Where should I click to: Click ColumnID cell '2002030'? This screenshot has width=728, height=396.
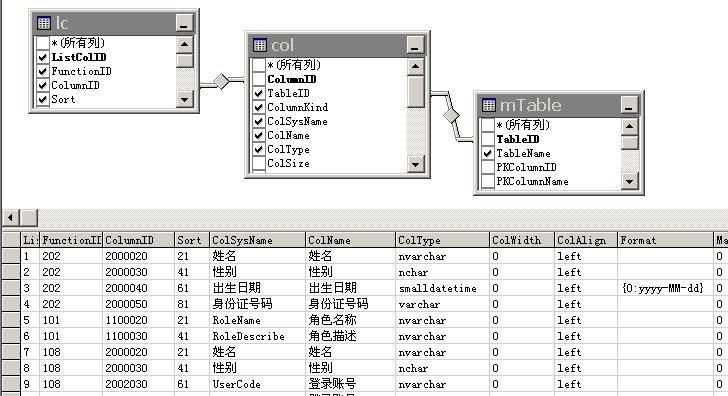(x=138, y=384)
